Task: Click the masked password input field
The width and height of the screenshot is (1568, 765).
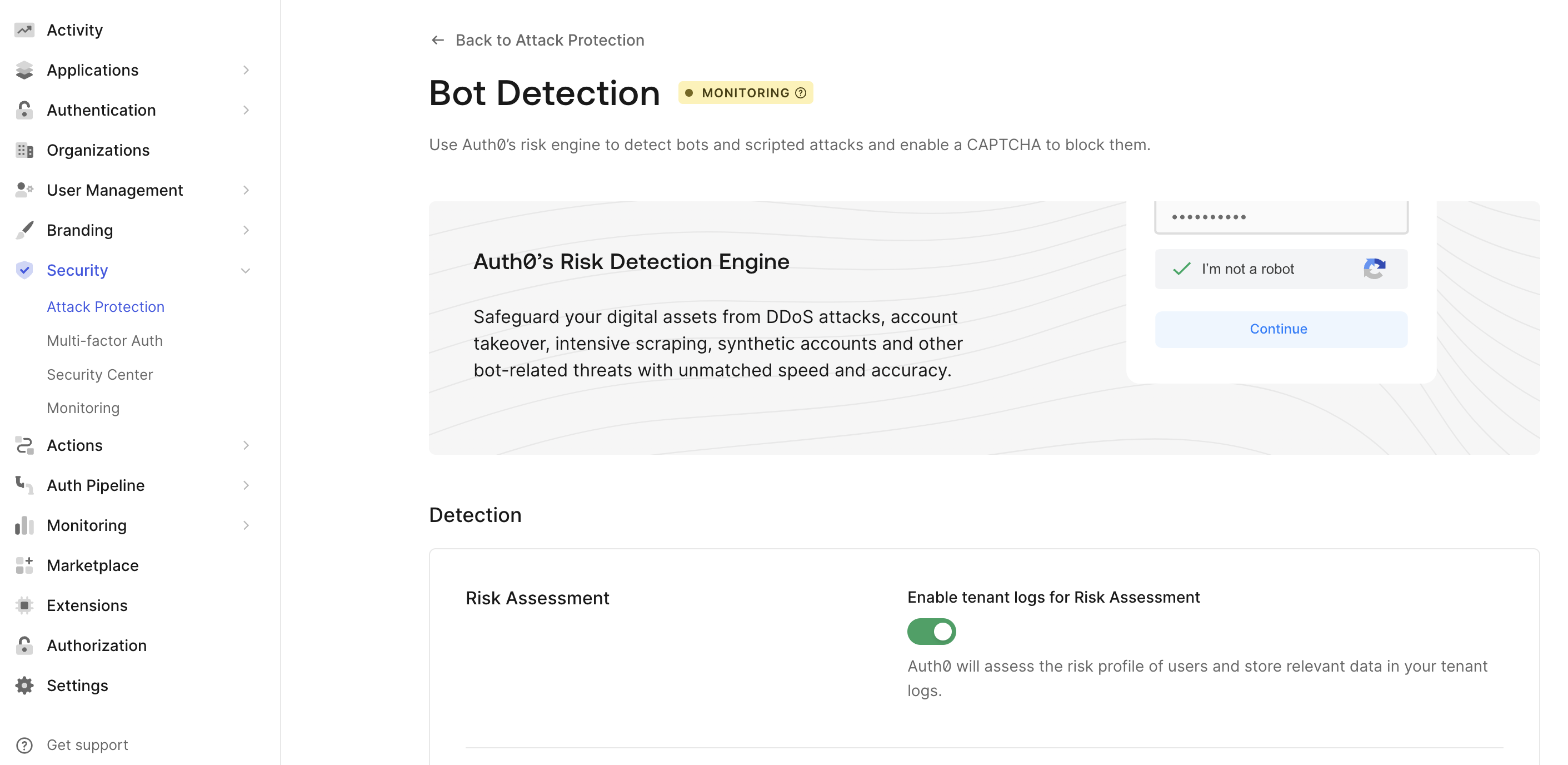Action: [x=1281, y=217]
